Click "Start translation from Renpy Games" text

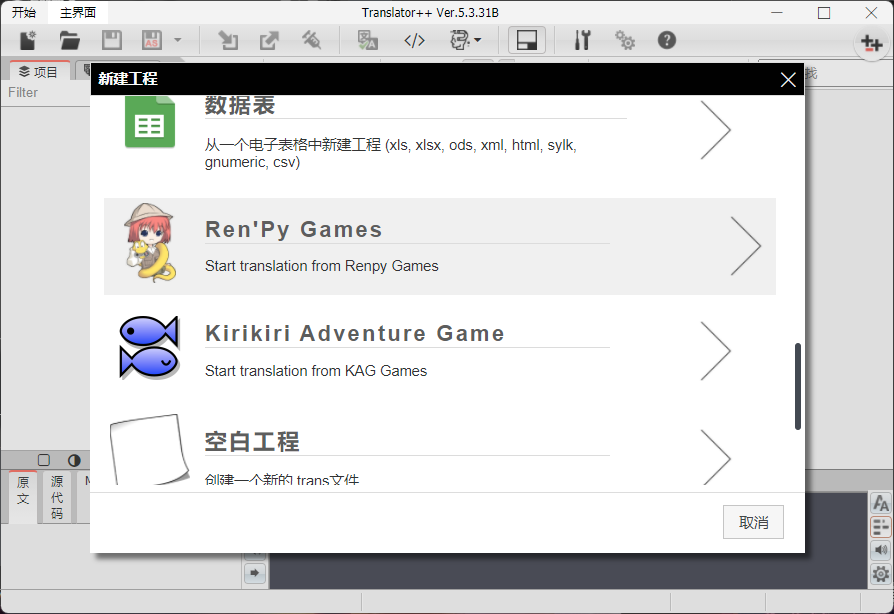pyautogui.click(x=322, y=266)
